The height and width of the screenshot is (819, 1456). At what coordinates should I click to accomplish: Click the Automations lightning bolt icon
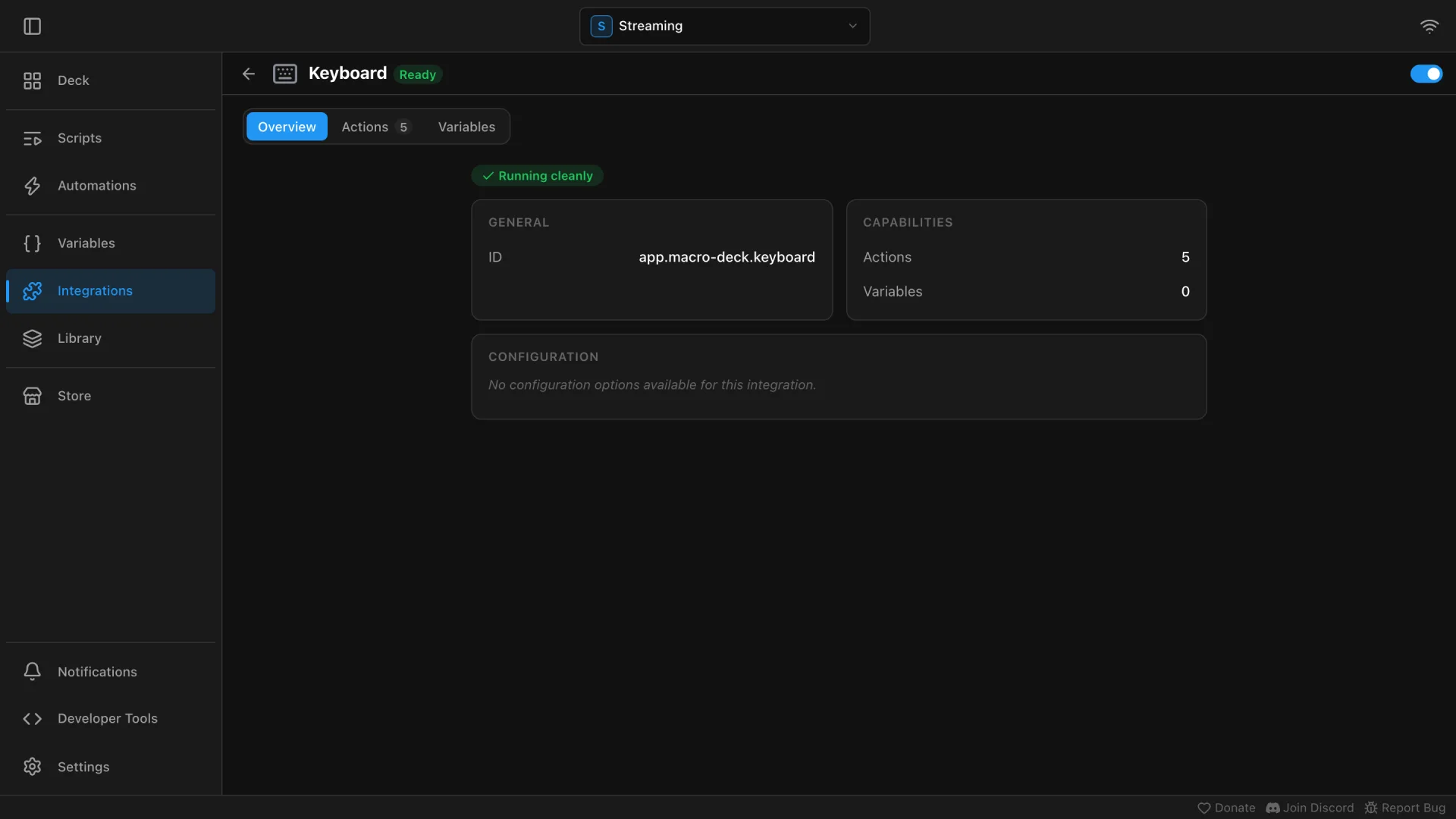(32, 186)
